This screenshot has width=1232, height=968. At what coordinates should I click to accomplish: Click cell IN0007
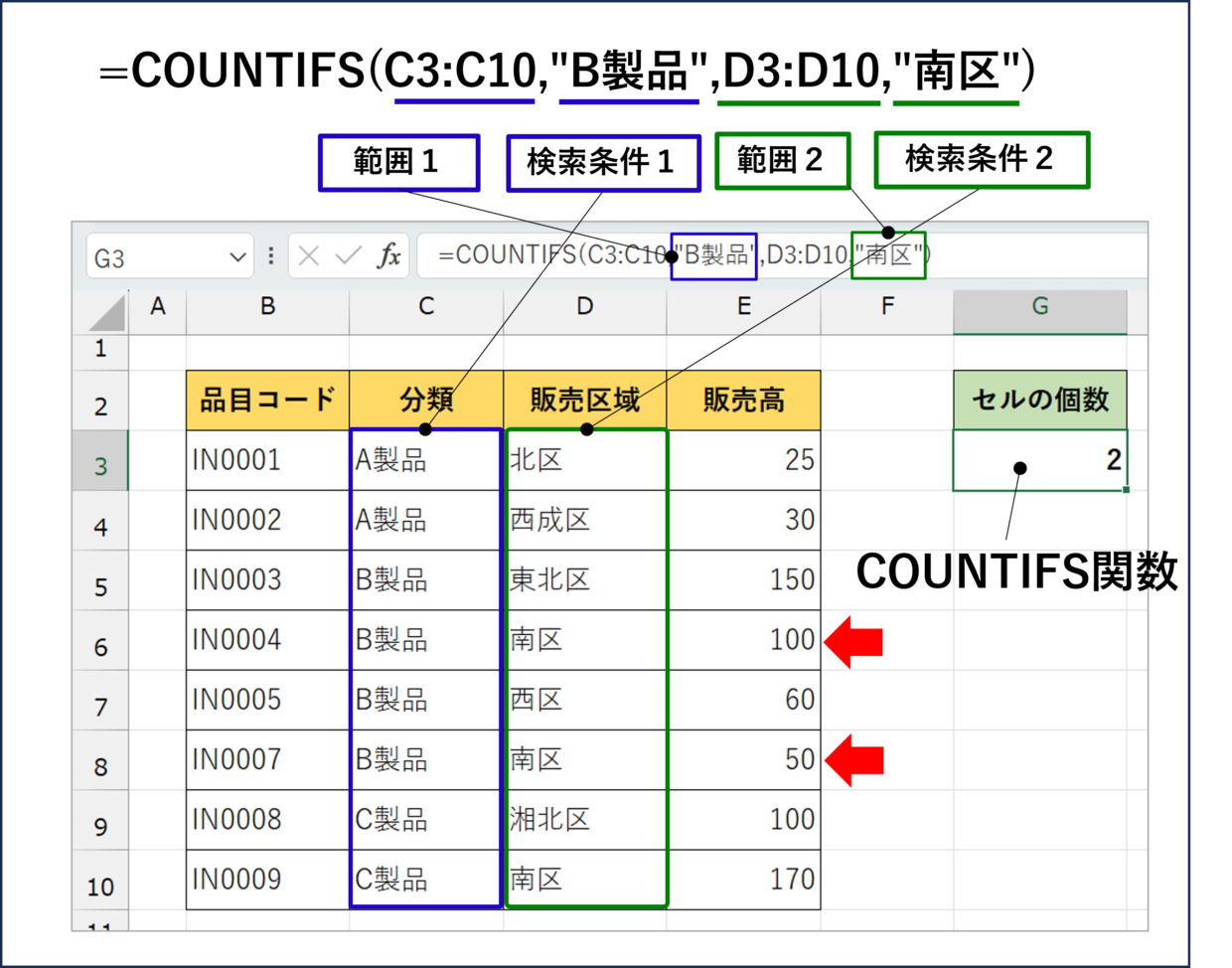(268, 760)
